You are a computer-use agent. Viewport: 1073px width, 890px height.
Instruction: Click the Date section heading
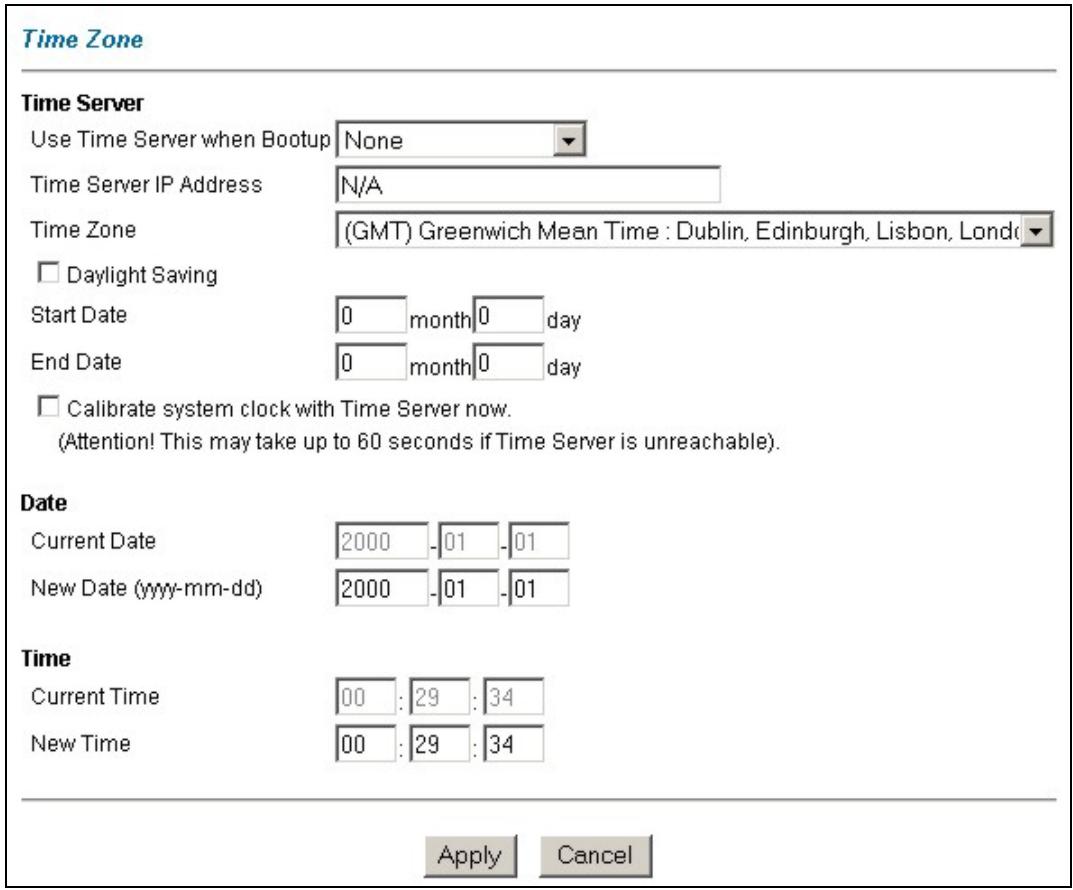coord(44,503)
